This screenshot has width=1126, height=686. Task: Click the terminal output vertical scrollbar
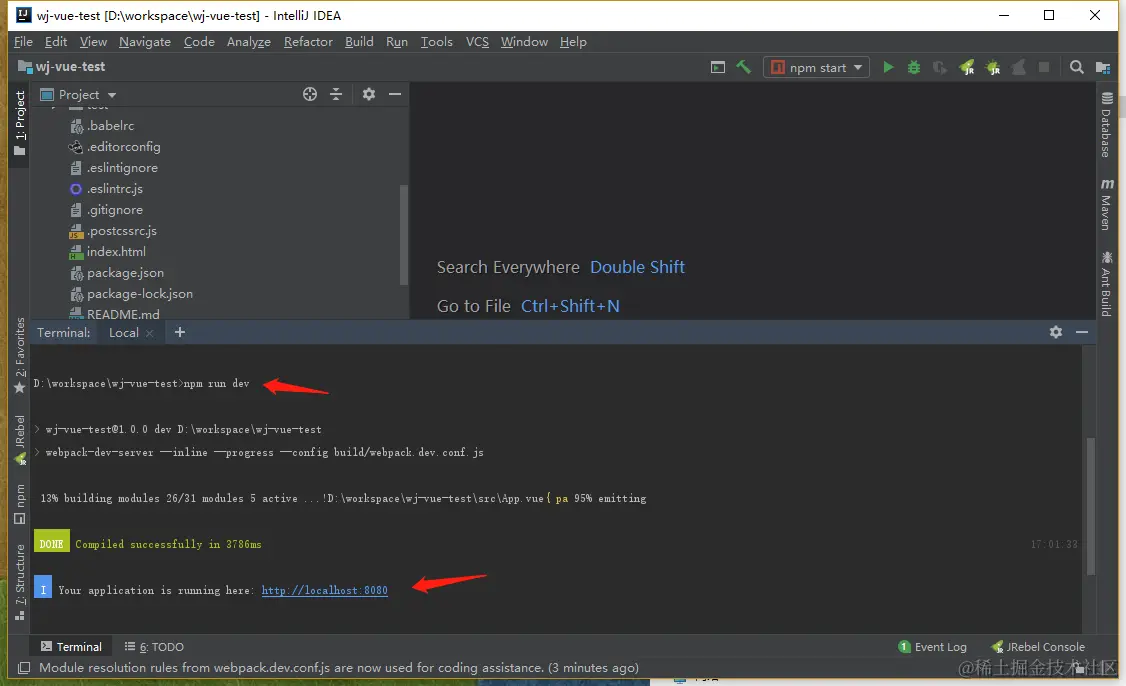click(x=1091, y=506)
